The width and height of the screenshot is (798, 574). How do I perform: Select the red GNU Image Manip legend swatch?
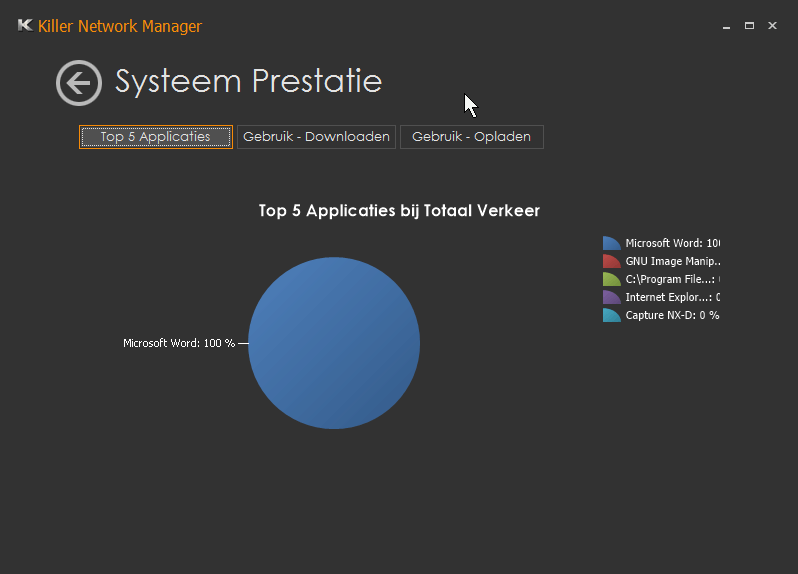tap(612, 261)
